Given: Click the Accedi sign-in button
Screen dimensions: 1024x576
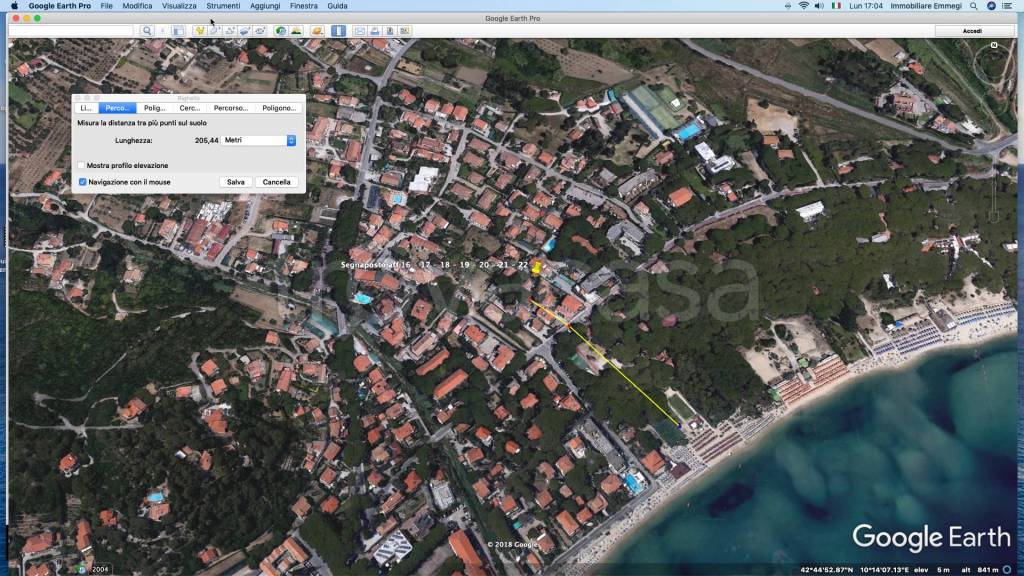Looking at the screenshot, I should coord(972,31).
